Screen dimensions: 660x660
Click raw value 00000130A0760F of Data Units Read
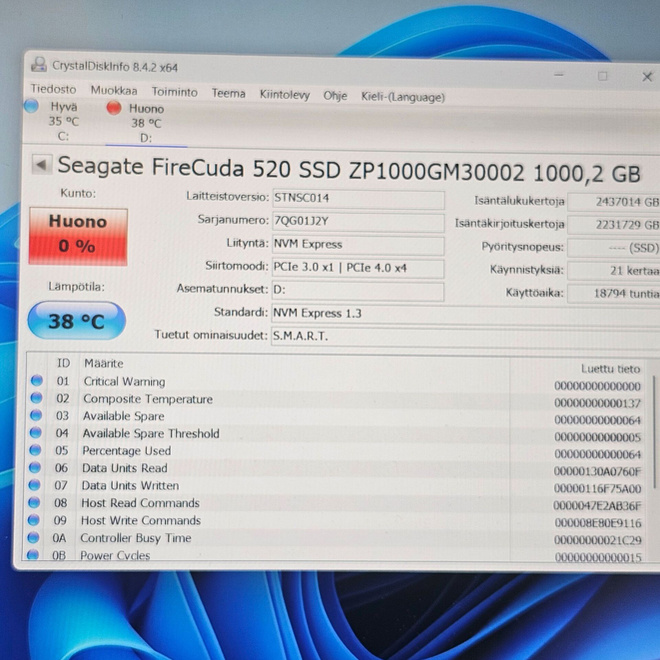pyautogui.click(x=597, y=471)
